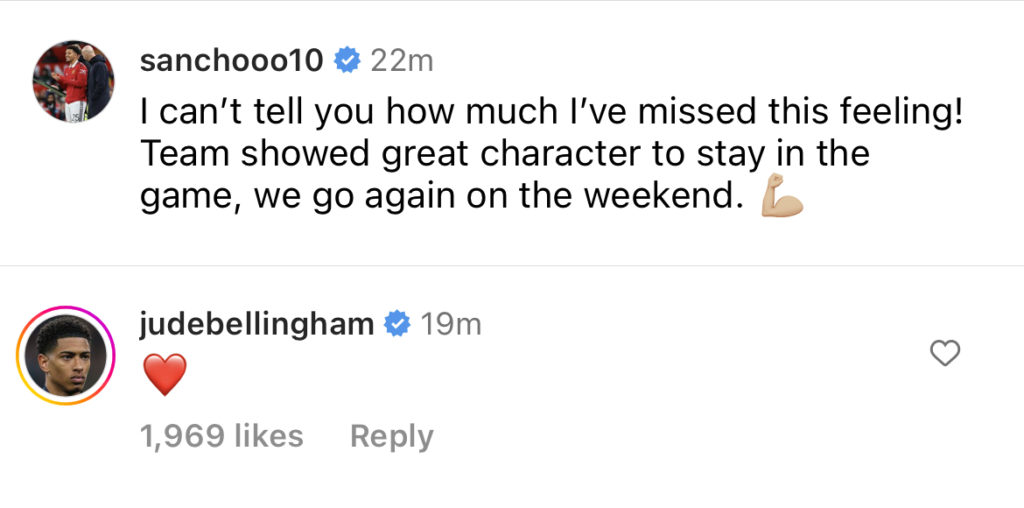View judebellingham's story via ringed avatar
The height and width of the screenshot is (508, 1024).
[65, 355]
